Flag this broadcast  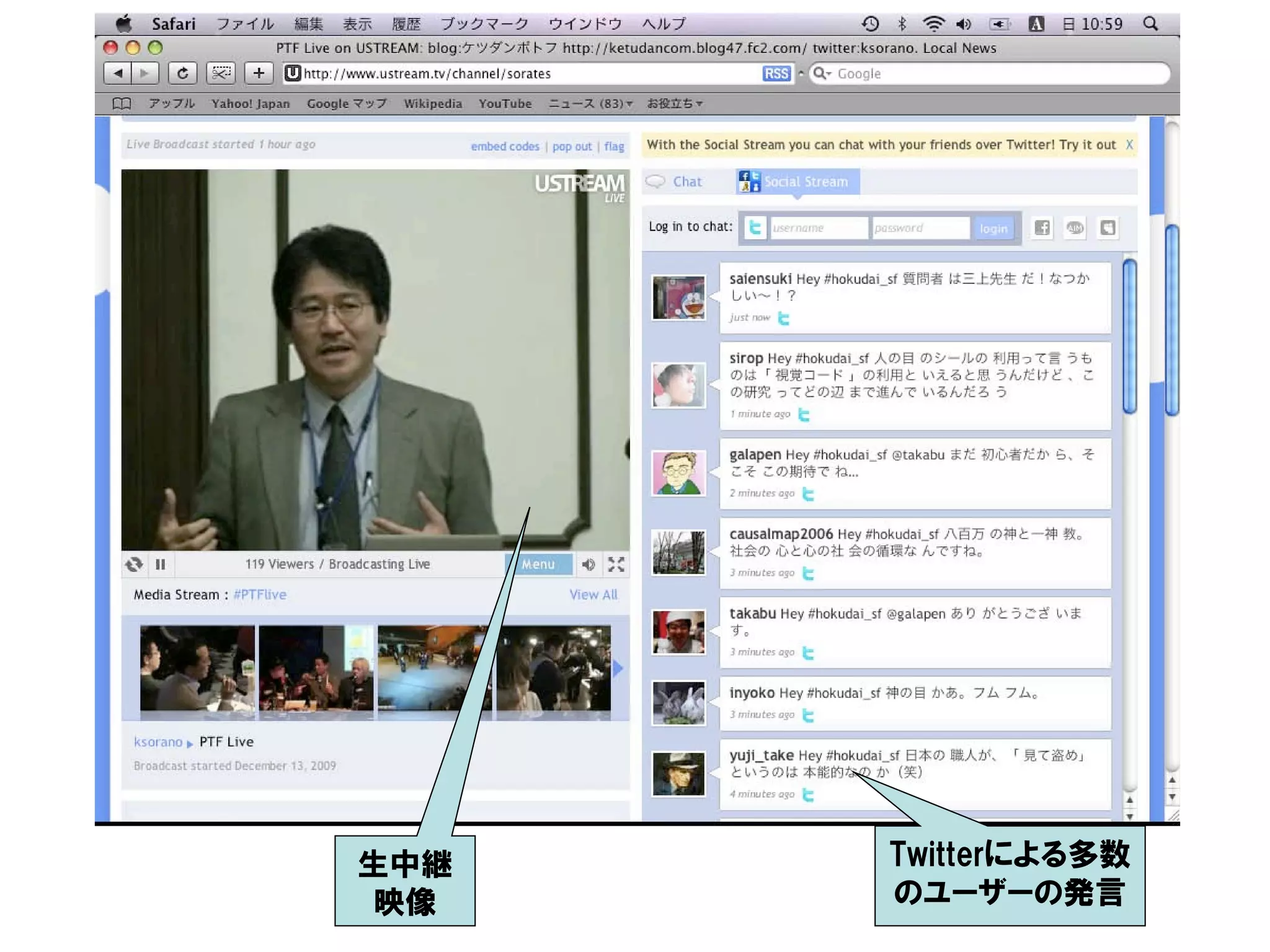[614, 146]
